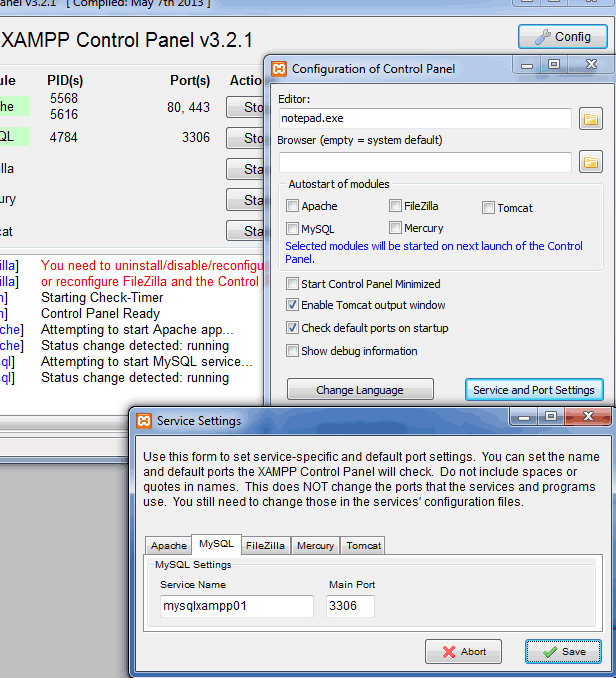Viewport: 616px width, 678px height.
Task: Click the Main Port field showing 3306
Action: point(350,606)
